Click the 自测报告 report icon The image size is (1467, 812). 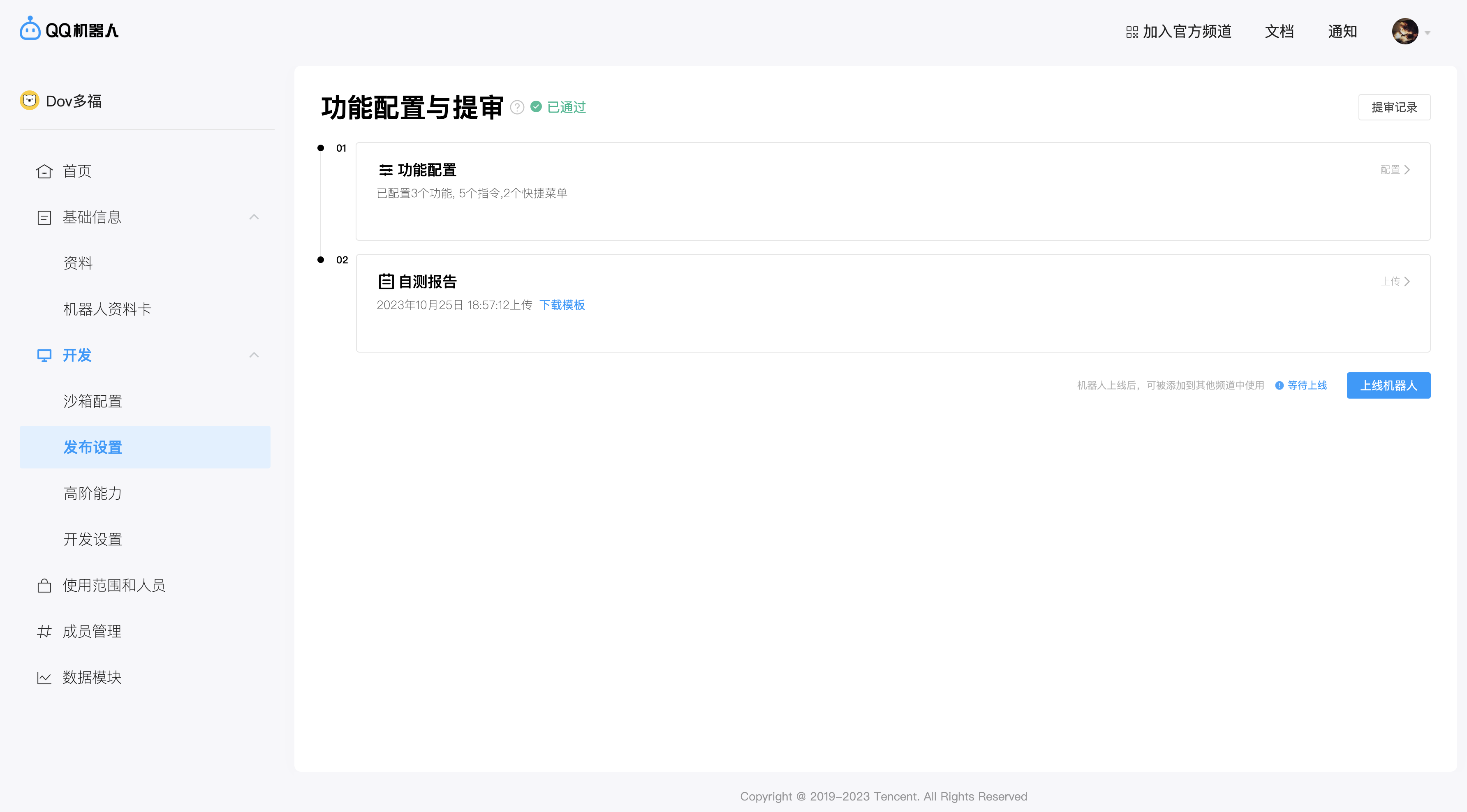(x=386, y=281)
